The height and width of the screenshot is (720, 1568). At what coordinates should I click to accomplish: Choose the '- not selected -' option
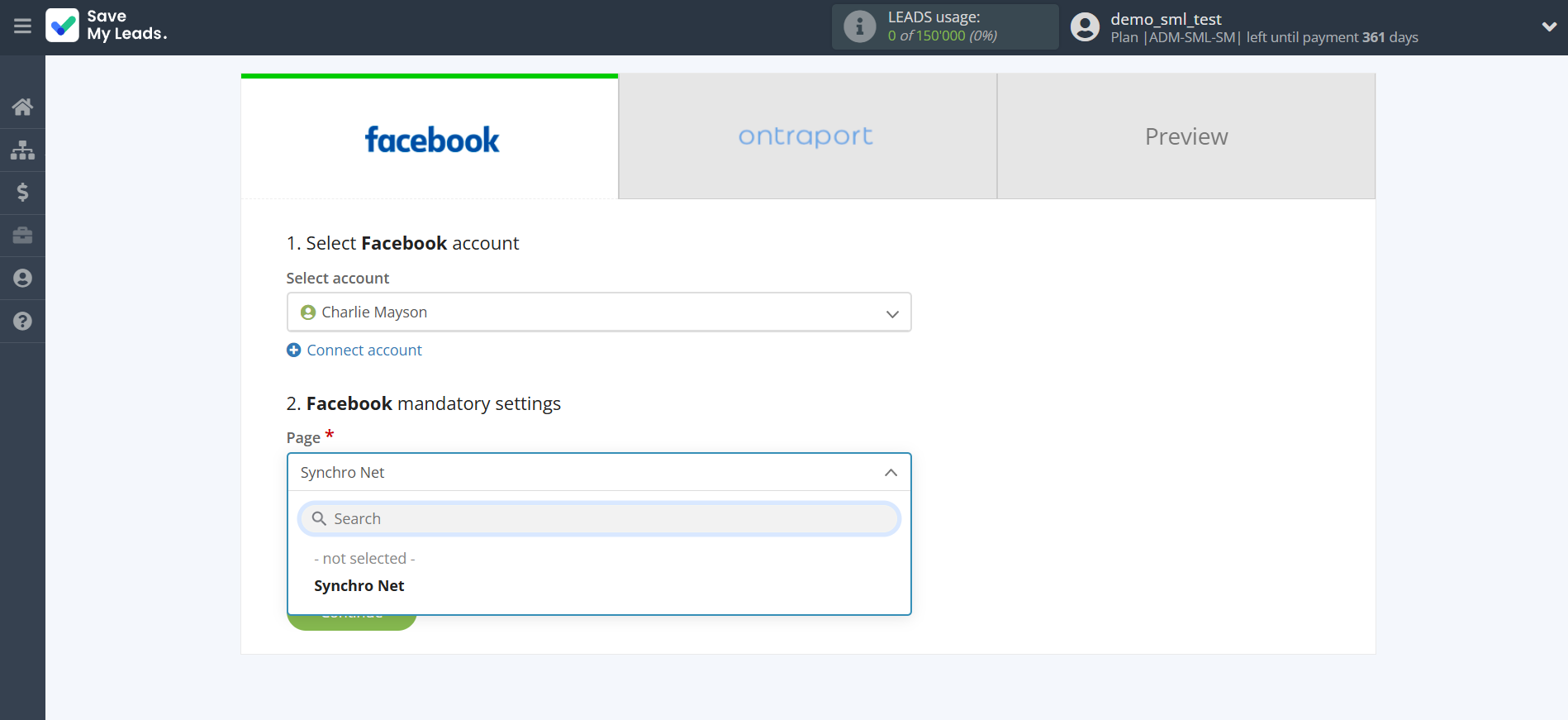[x=364, y=559]
